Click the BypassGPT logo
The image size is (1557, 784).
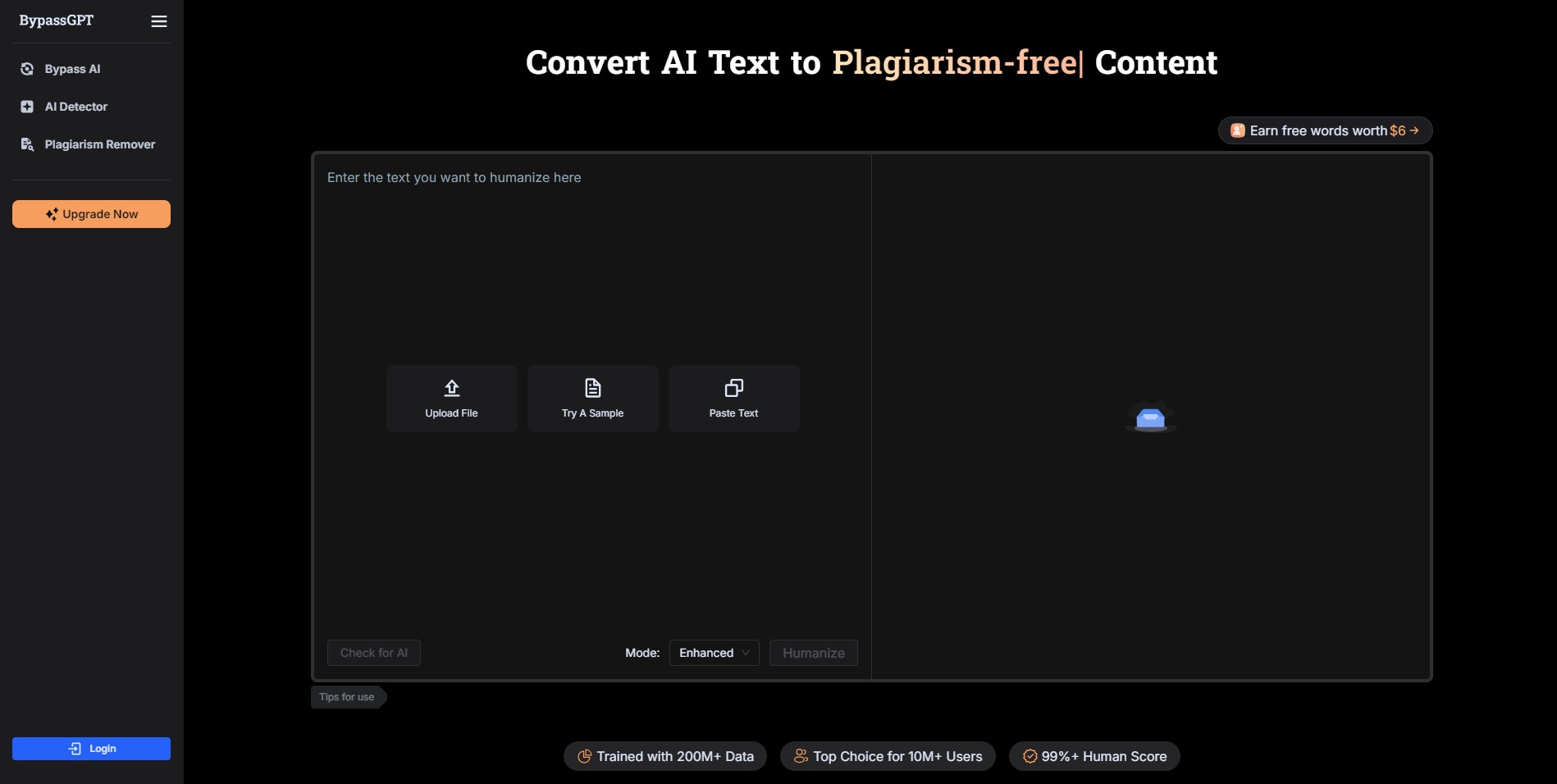coord(57,21)
